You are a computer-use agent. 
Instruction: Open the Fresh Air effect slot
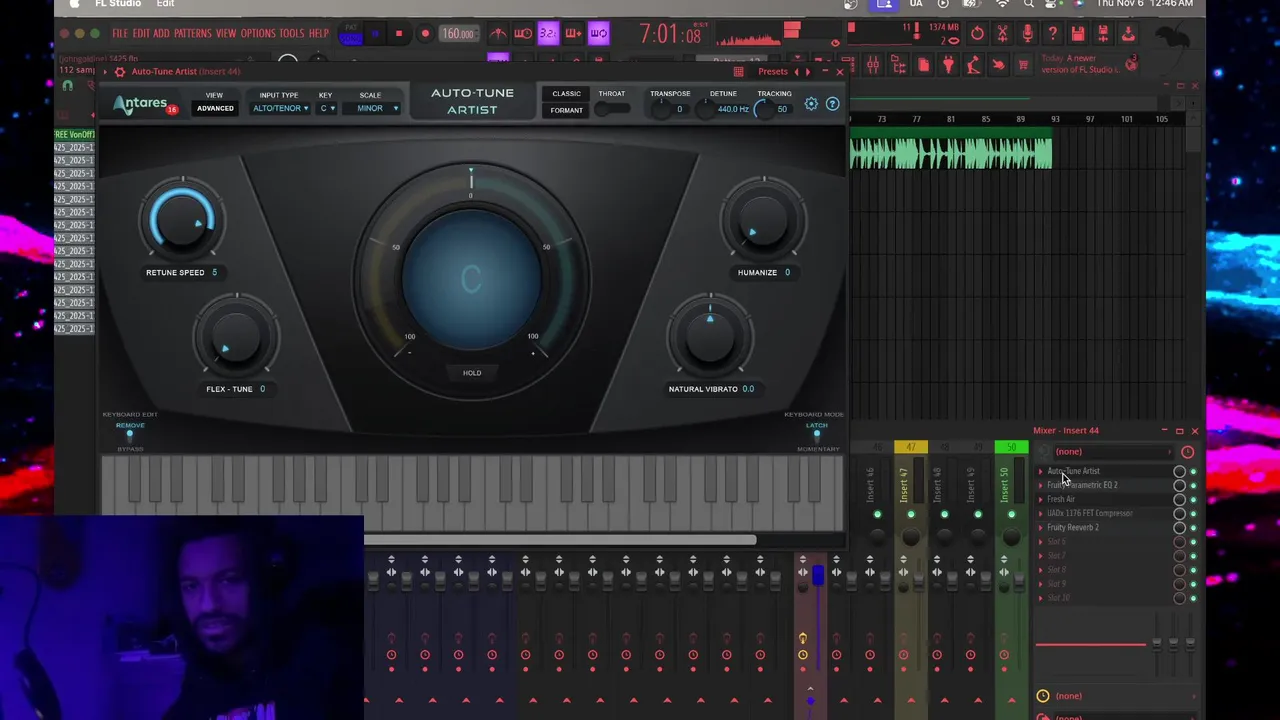1061,500
